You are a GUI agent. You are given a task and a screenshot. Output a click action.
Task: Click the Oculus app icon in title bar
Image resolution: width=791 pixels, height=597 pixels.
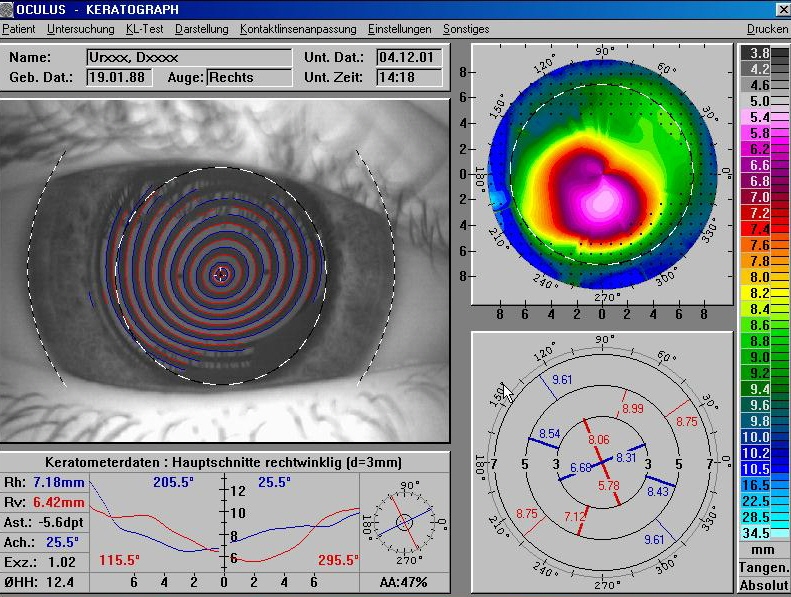click(7, 9)
